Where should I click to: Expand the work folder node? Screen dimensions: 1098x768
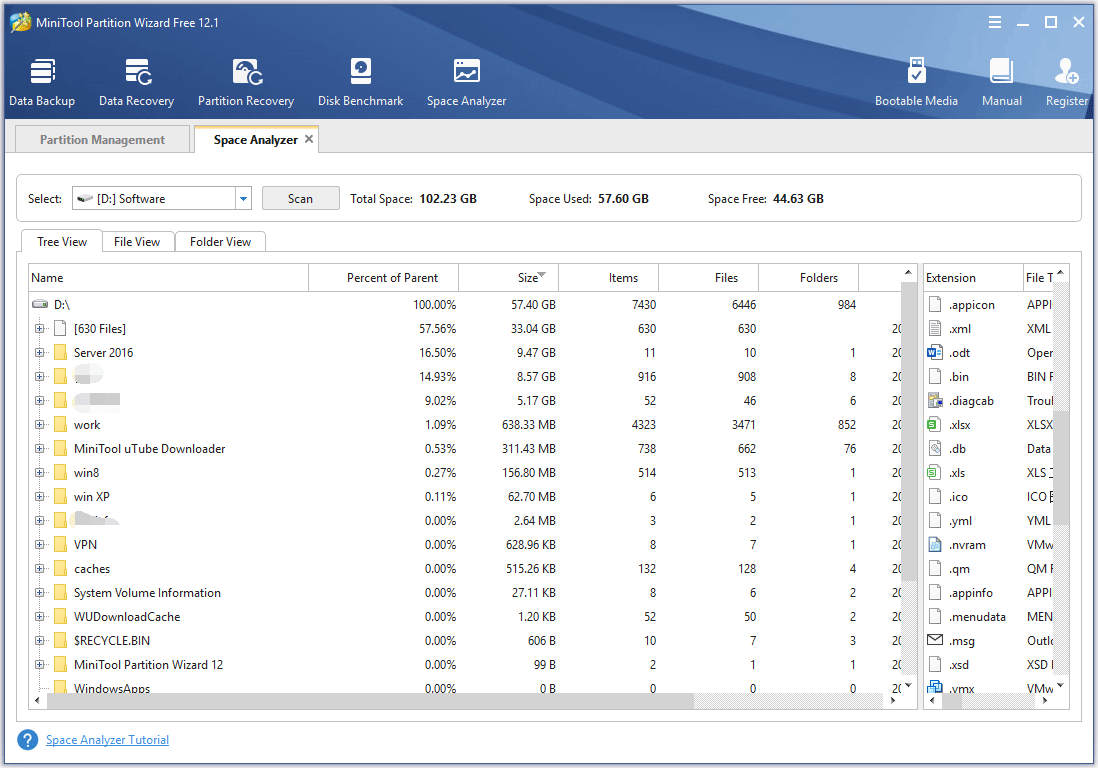point(39,424)
